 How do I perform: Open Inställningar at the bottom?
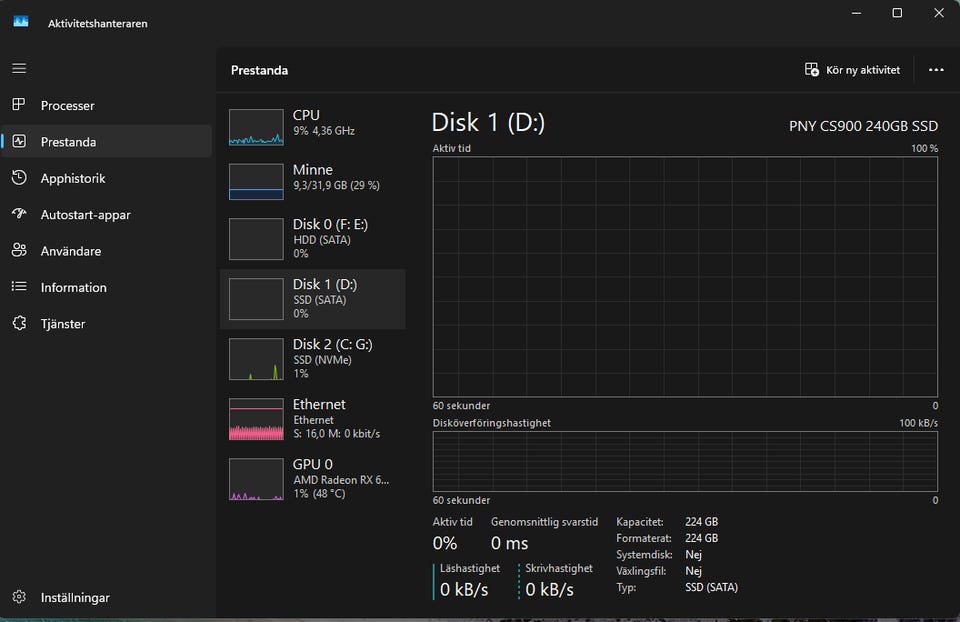point(107,598)
